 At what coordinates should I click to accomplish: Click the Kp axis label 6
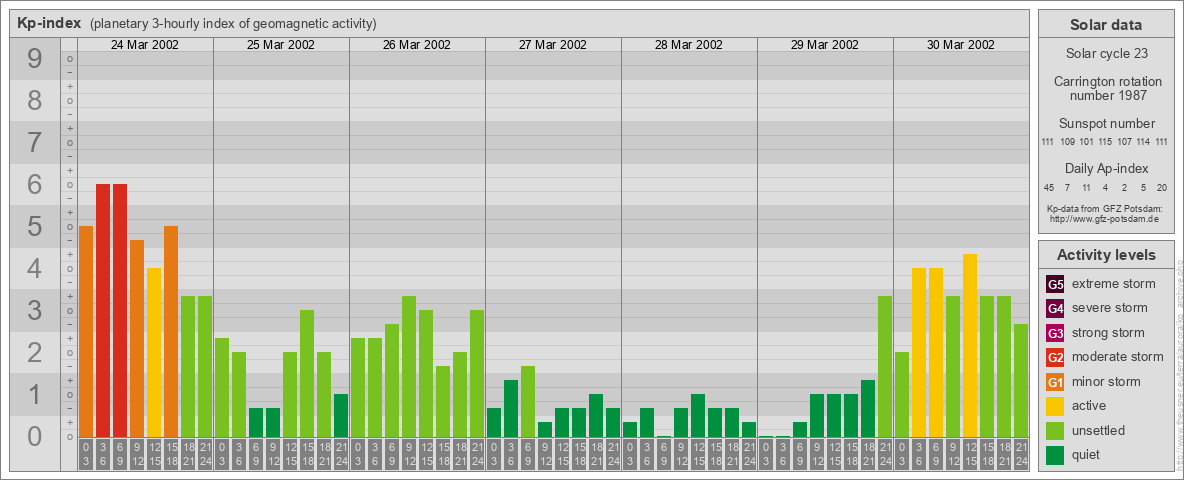click(35, 184)
